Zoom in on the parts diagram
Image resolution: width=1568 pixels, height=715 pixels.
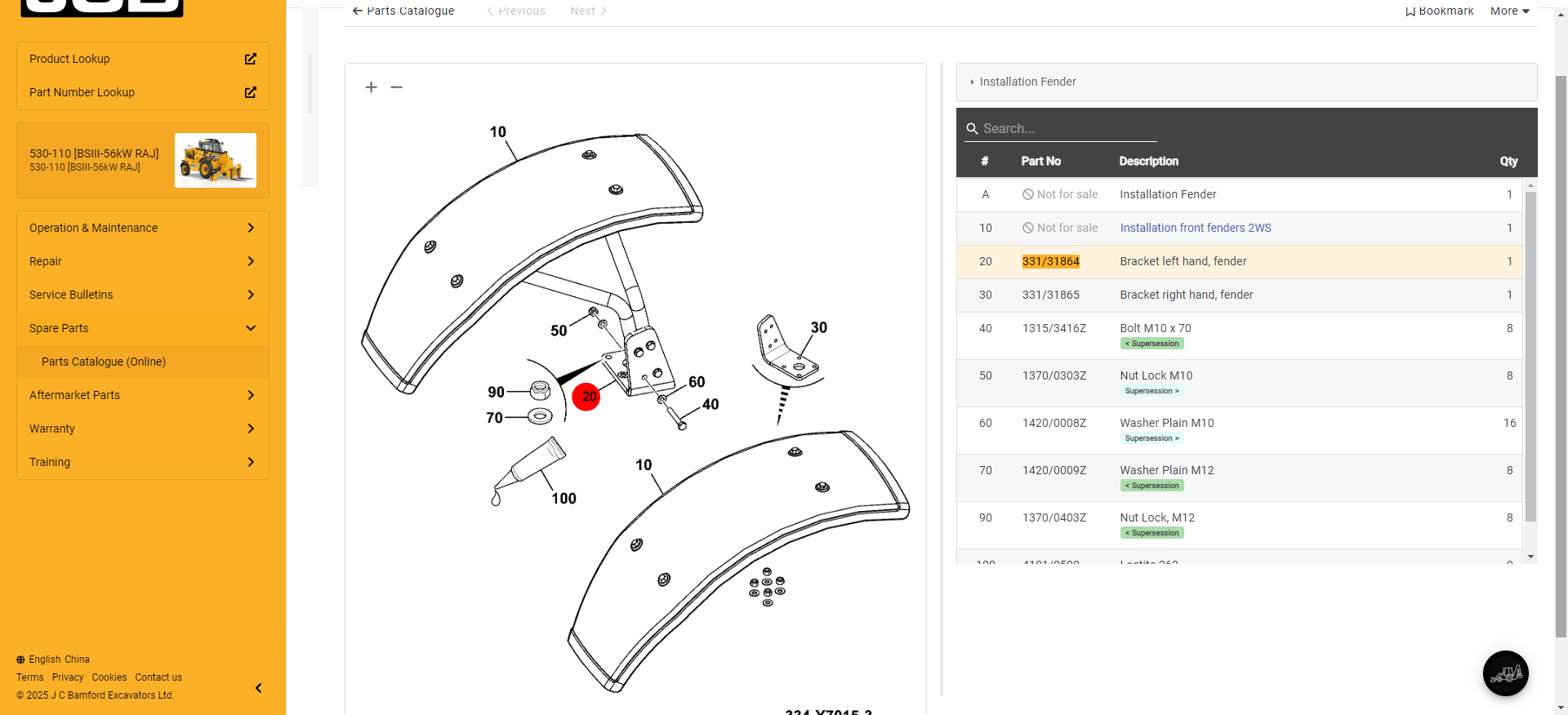371,87
